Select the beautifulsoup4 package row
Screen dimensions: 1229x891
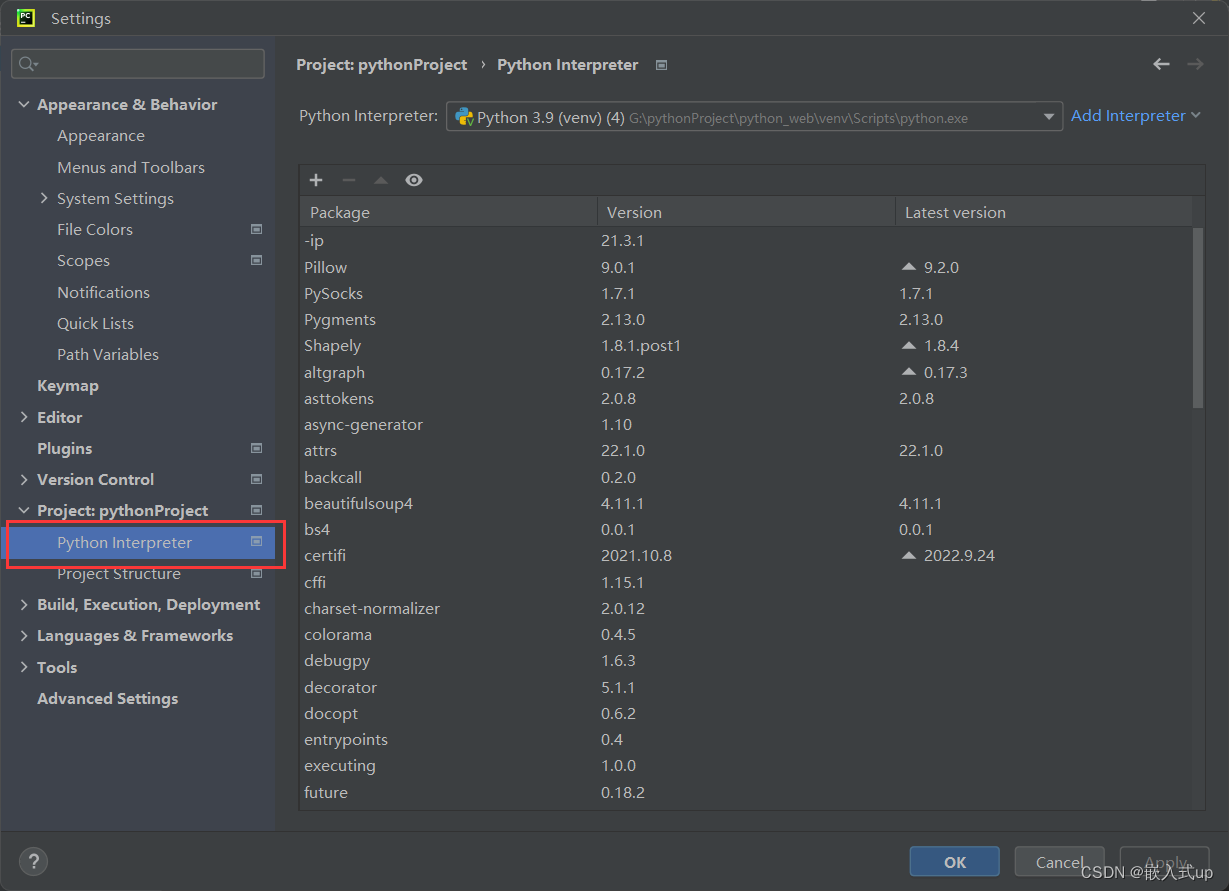[x=746, y=503]
